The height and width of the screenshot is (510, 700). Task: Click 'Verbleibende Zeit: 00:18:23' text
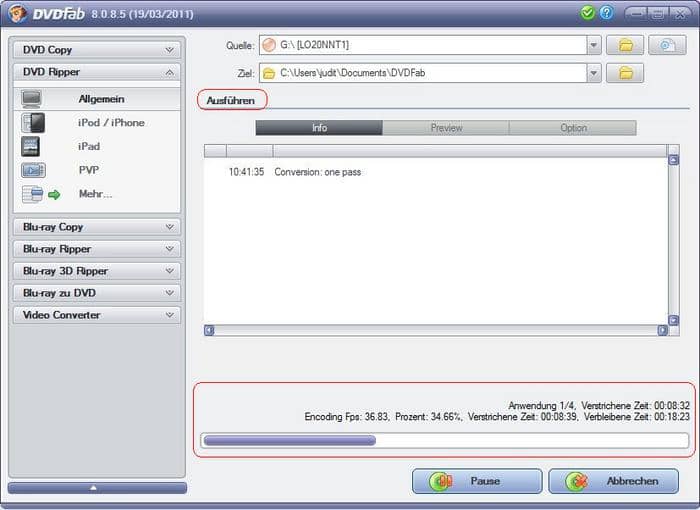[x=637, y=417]
